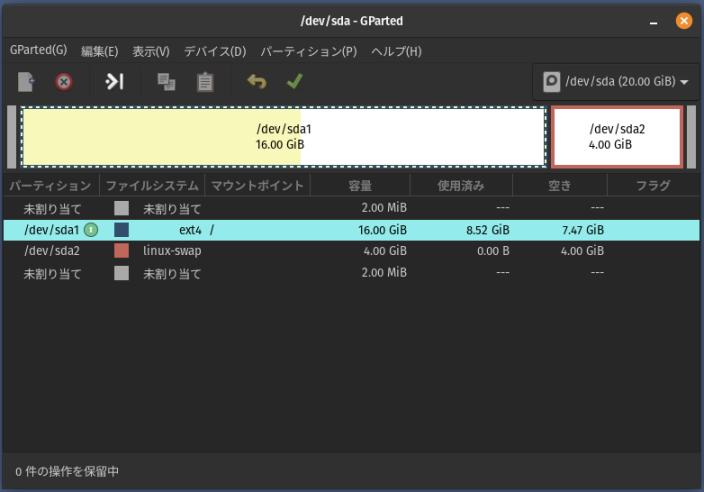Click the ext4 filesystem cell
Viewport: 704px width, 492px height.
tap(190, 230)
